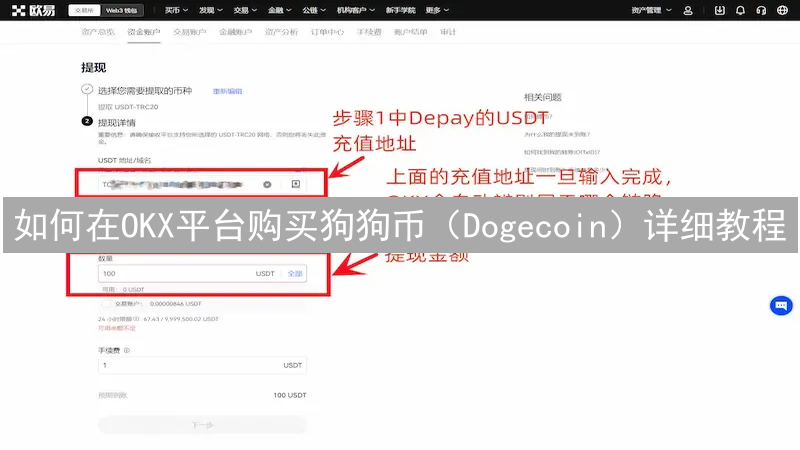Open the headset support icon
The height and width of the screenshot is (450, 800).
(x=761, y=10)
